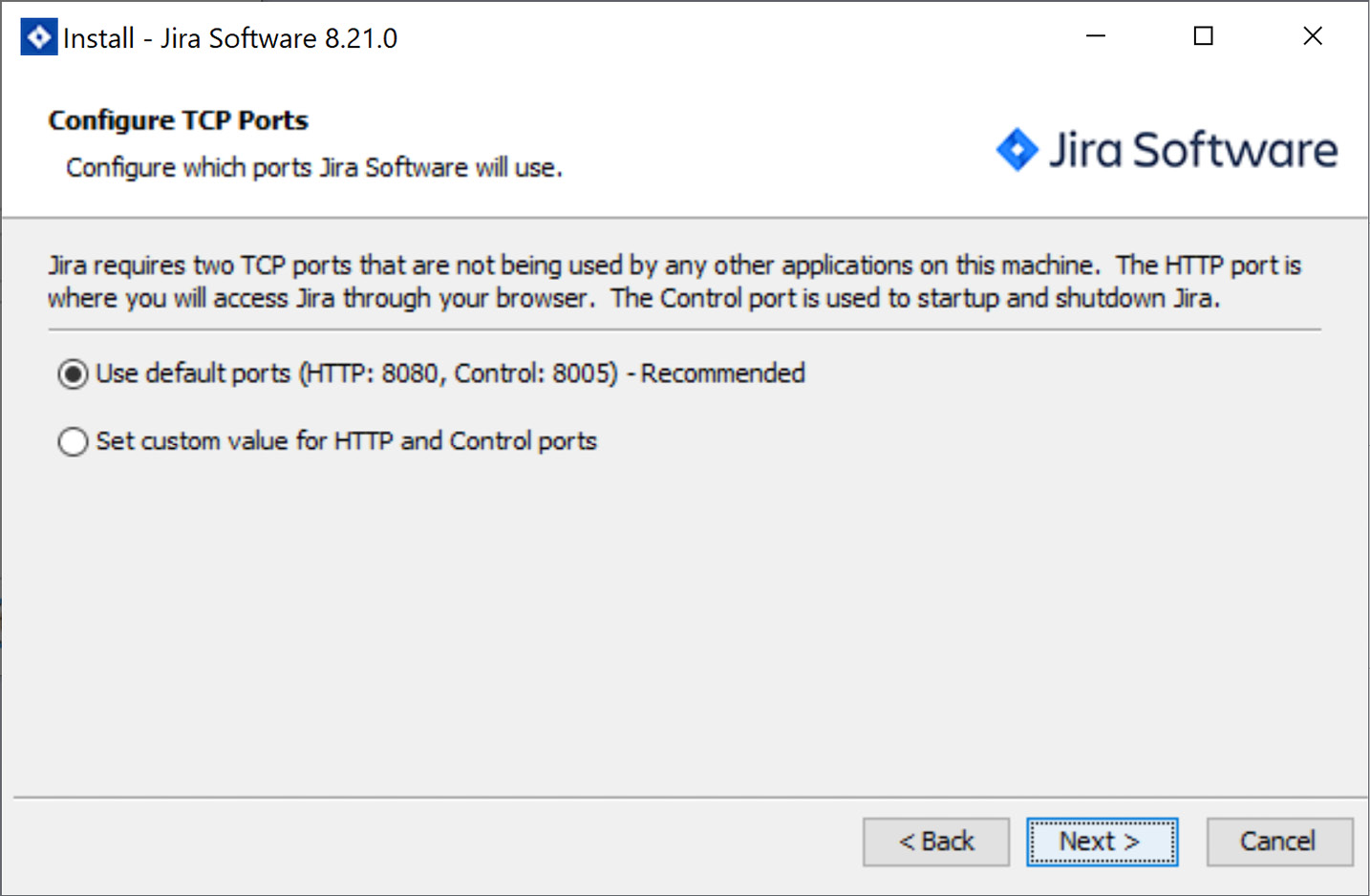This screenshot has height=896, width=1370.
Task: Click the Jira diamond icon in title bar
Action: [37, 36]
